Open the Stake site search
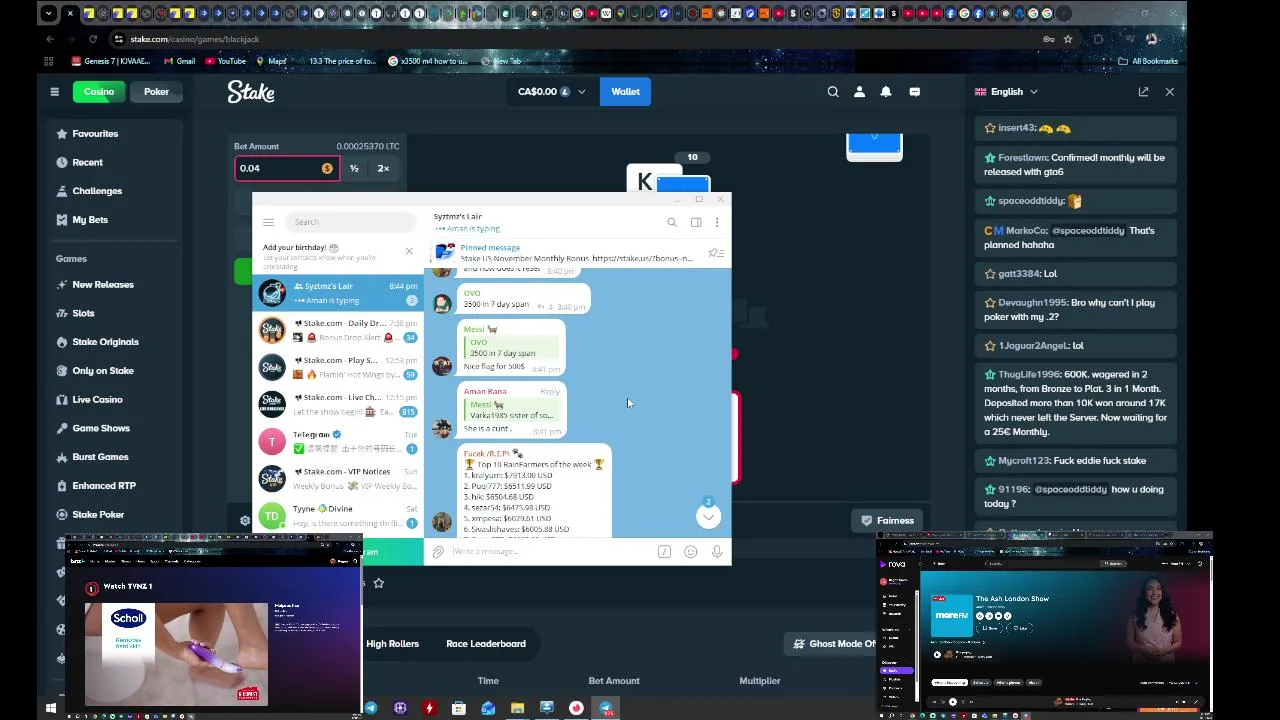Screen dimensions: 1280x720 click(833, 92)
